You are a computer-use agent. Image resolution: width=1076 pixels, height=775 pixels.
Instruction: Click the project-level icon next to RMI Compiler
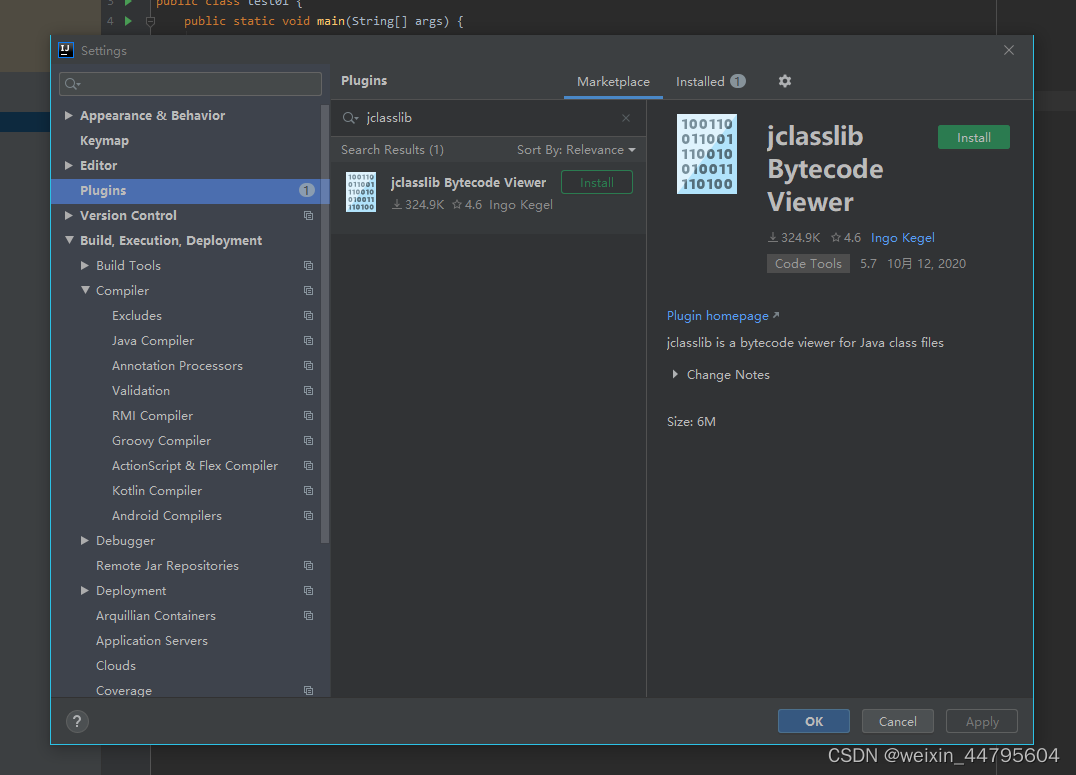(308, 416)
